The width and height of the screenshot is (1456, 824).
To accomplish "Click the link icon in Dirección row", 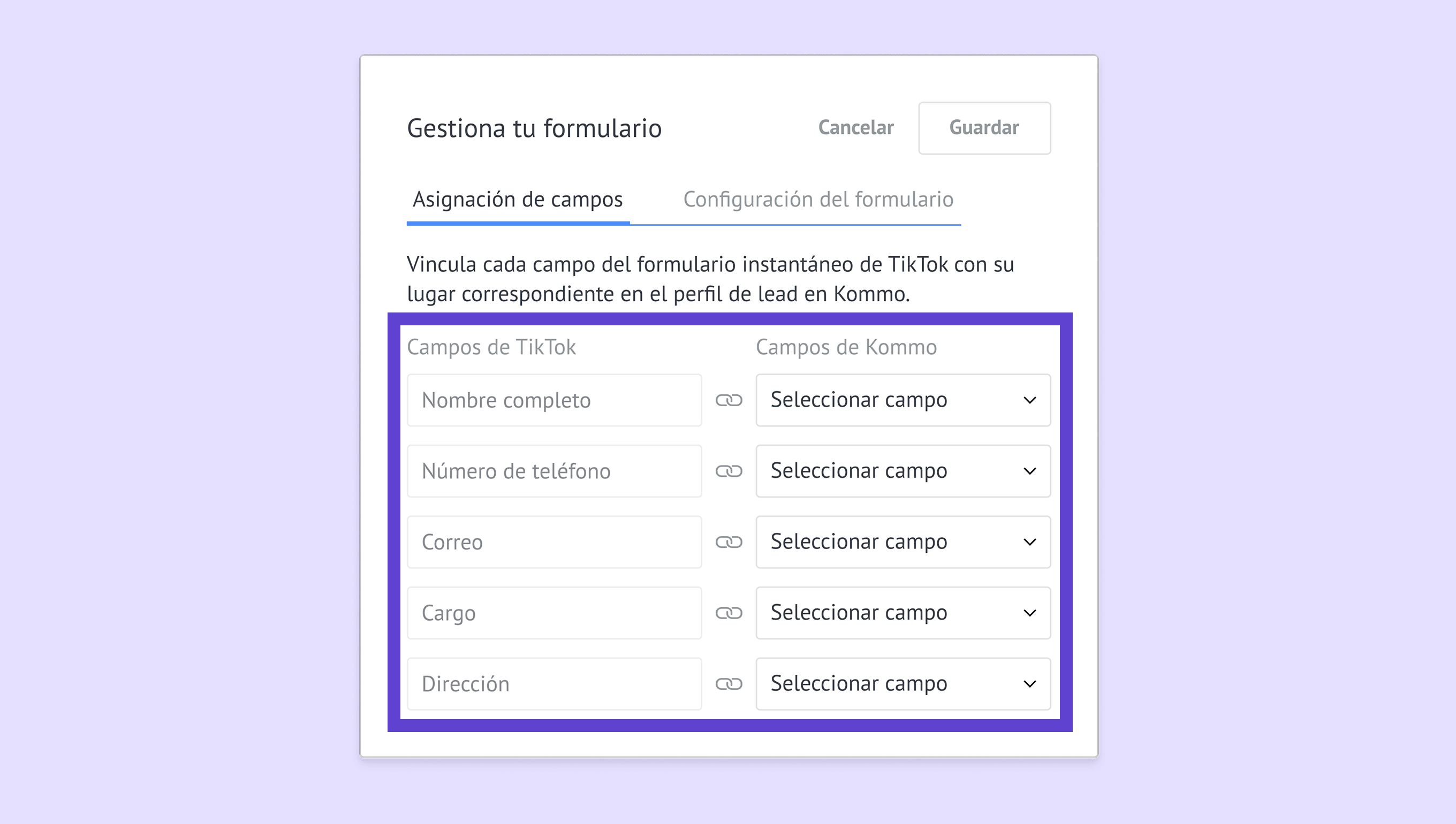I will [x=729, y=684].
